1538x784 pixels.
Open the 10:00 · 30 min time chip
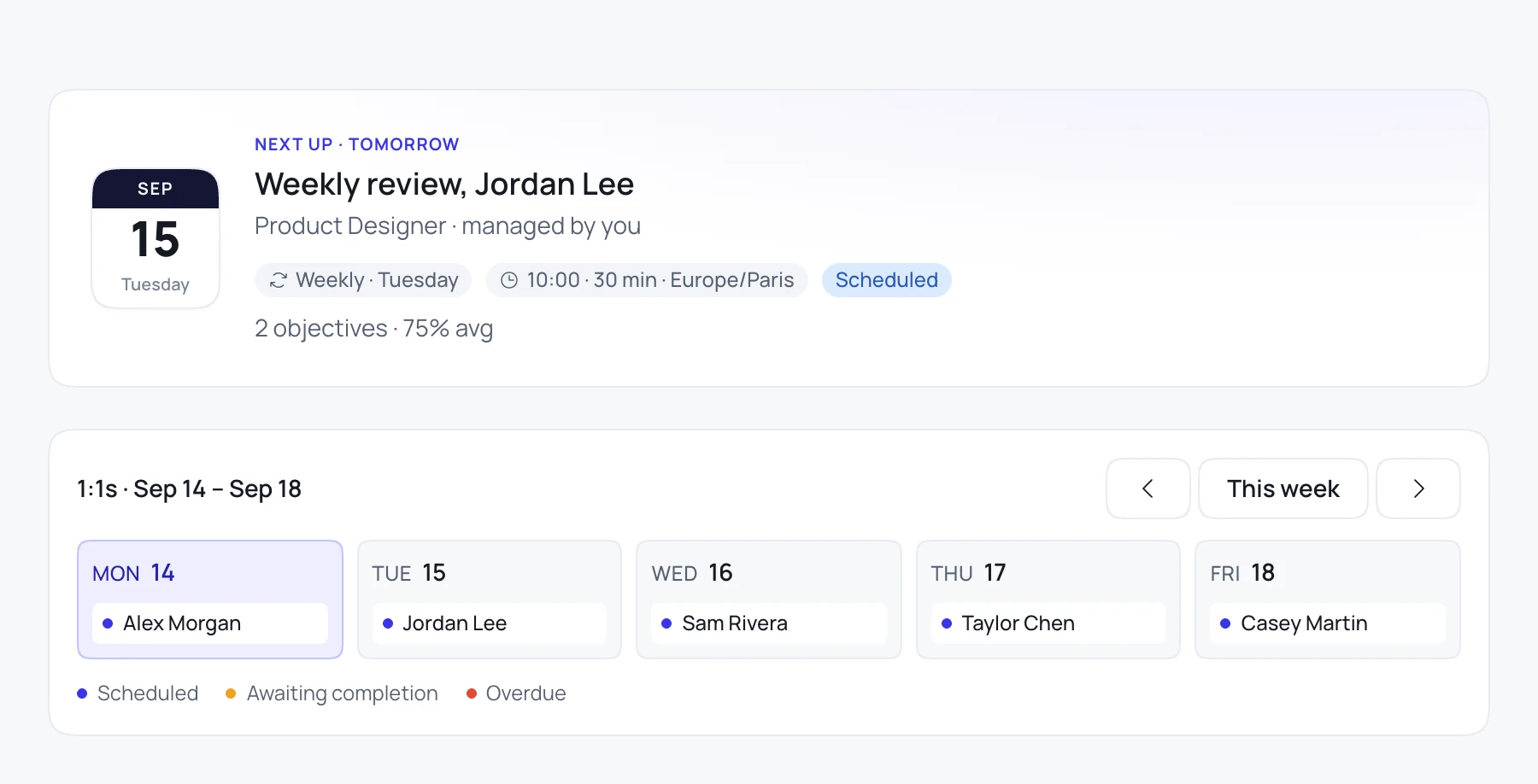pos(647,280)
